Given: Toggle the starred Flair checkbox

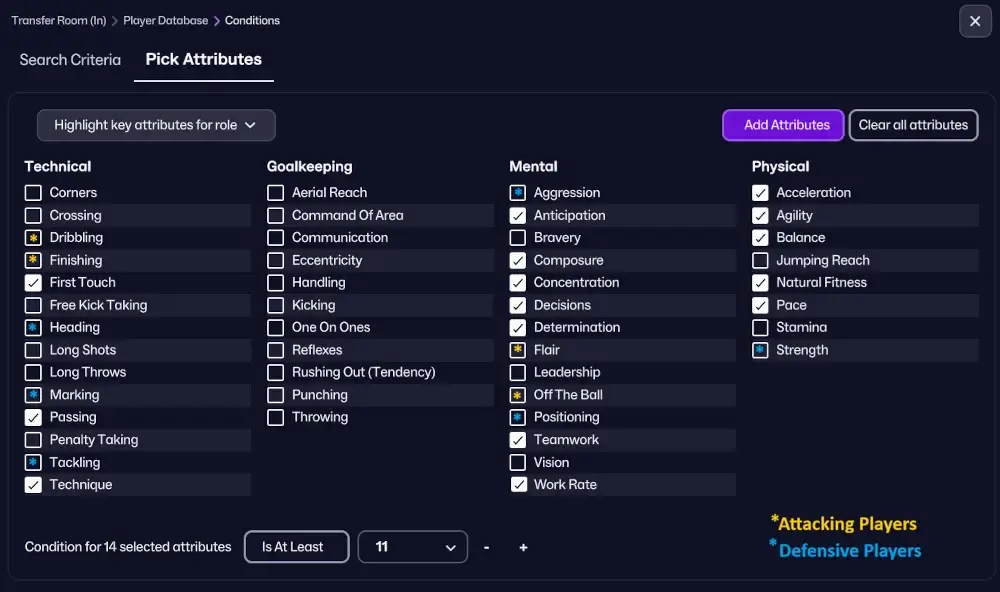Looking at the screenshot, I should [x=518, y=350].
